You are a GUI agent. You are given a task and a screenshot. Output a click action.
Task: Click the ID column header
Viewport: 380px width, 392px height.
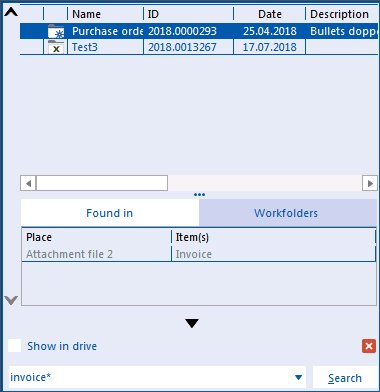tap(188, 14)
